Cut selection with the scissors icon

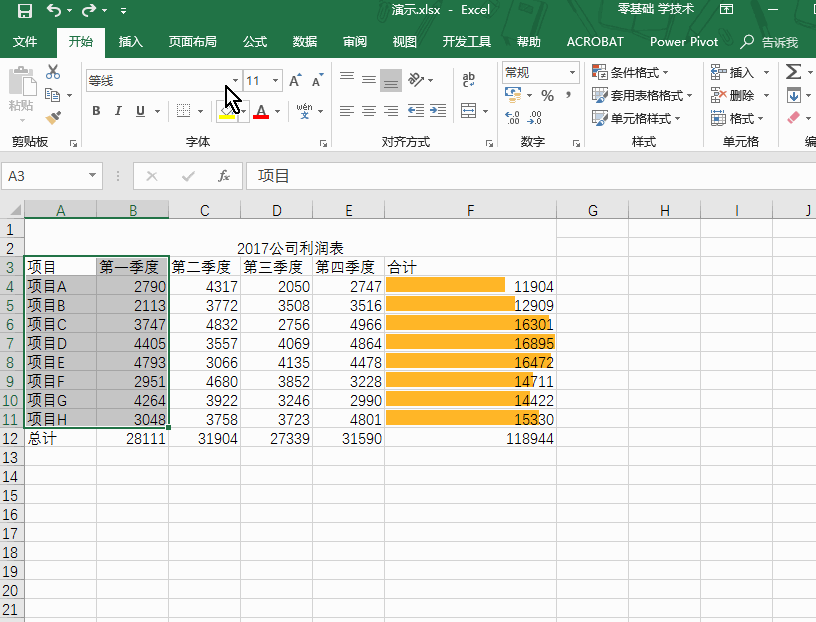(53, 72)
